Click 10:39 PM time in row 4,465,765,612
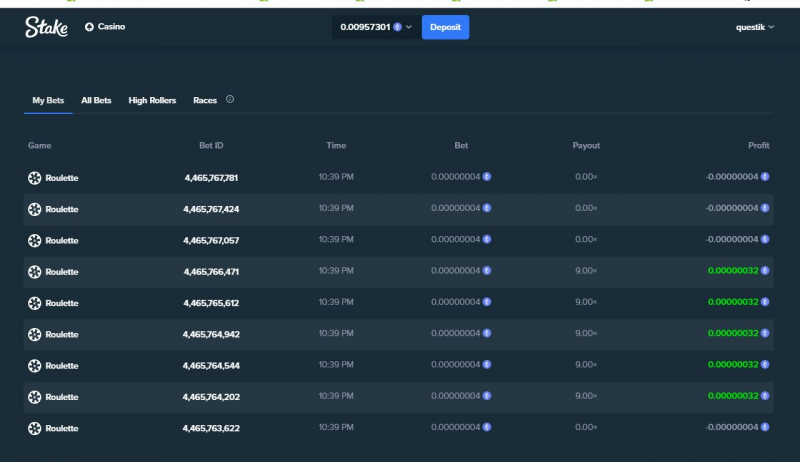800x462 pixels. point(336,302)
